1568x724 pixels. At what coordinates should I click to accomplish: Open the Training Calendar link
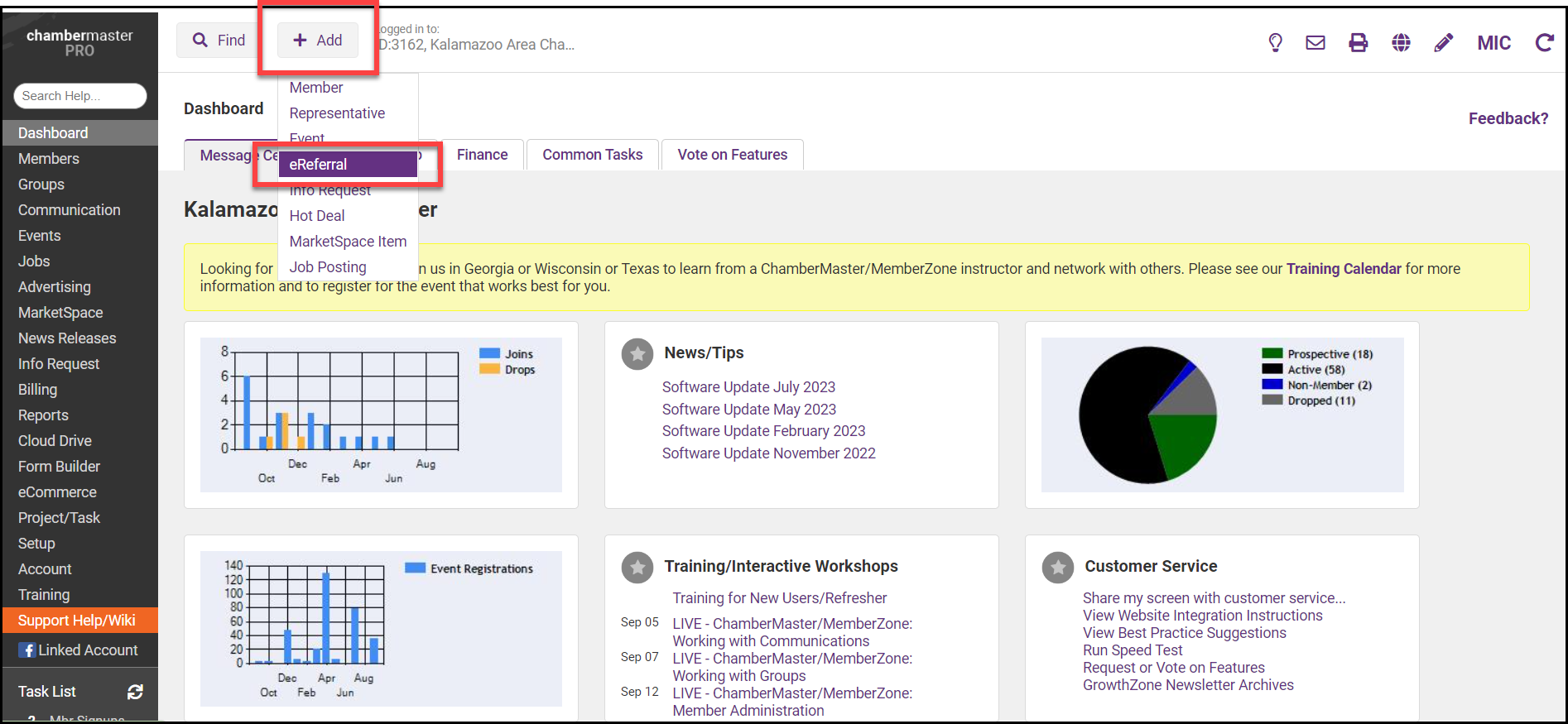(1343, 269)
